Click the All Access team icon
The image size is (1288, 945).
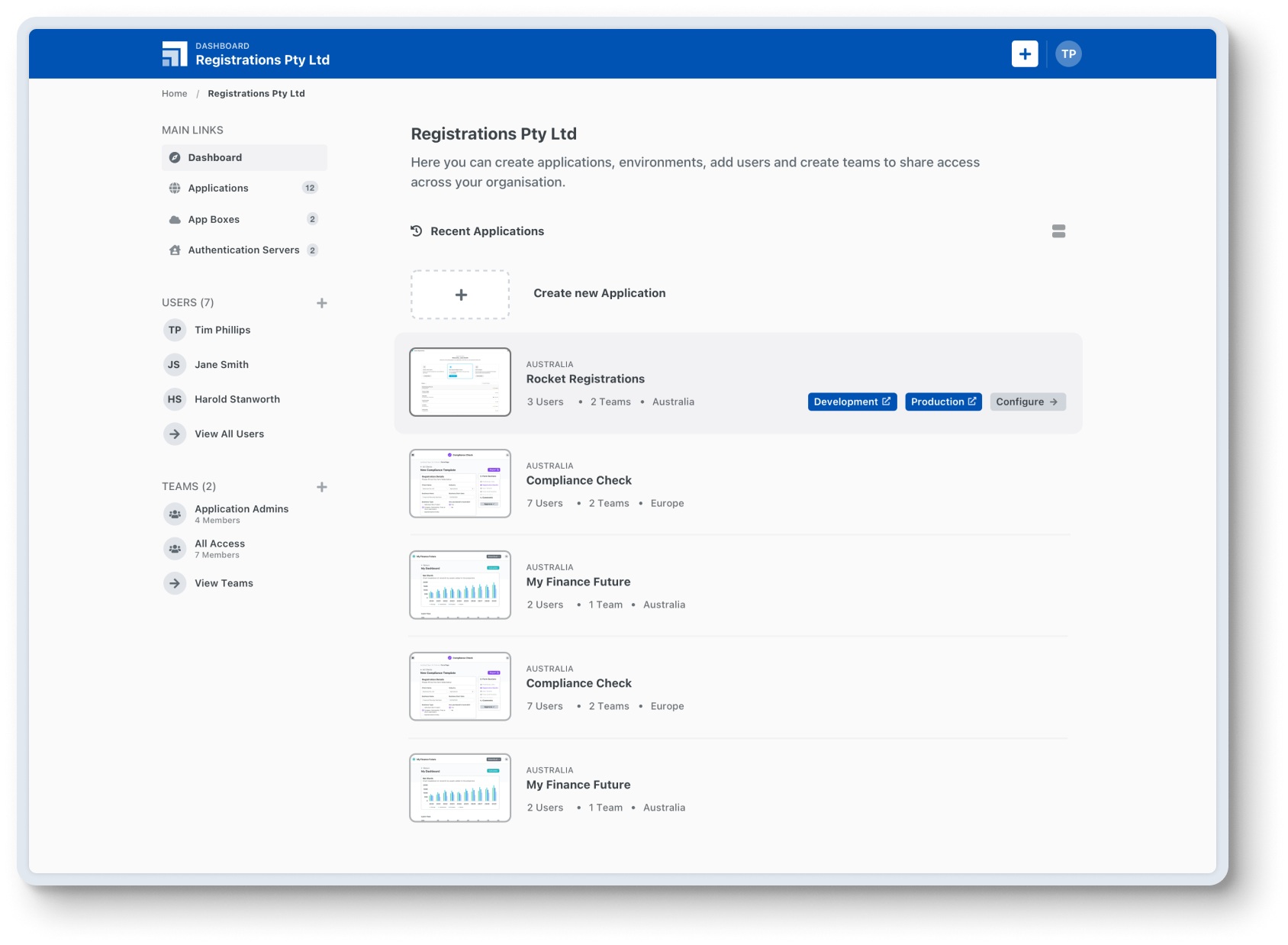point(175,548)
